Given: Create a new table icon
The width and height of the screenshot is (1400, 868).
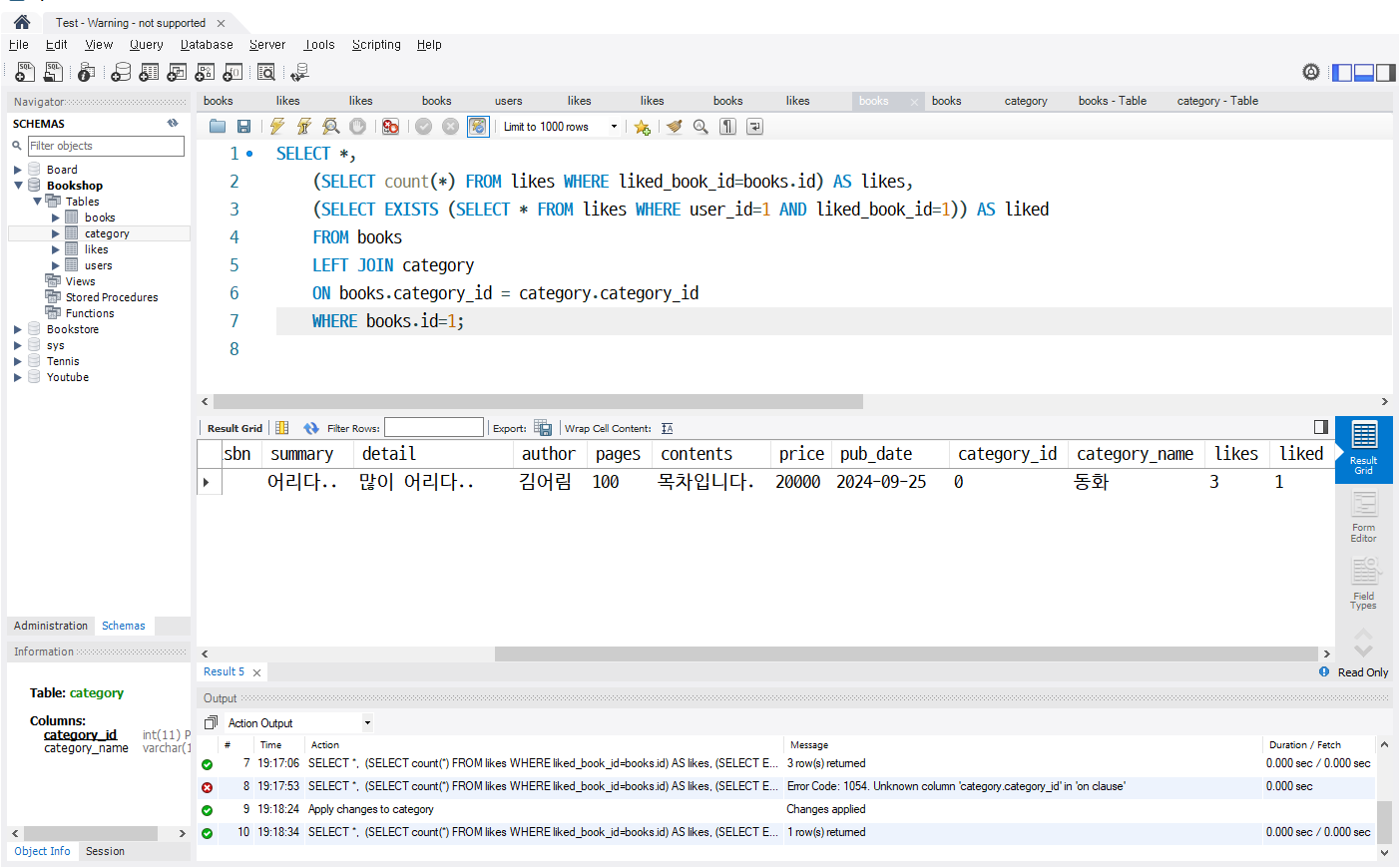Looking at the screenshot, I should pos(149,72).
